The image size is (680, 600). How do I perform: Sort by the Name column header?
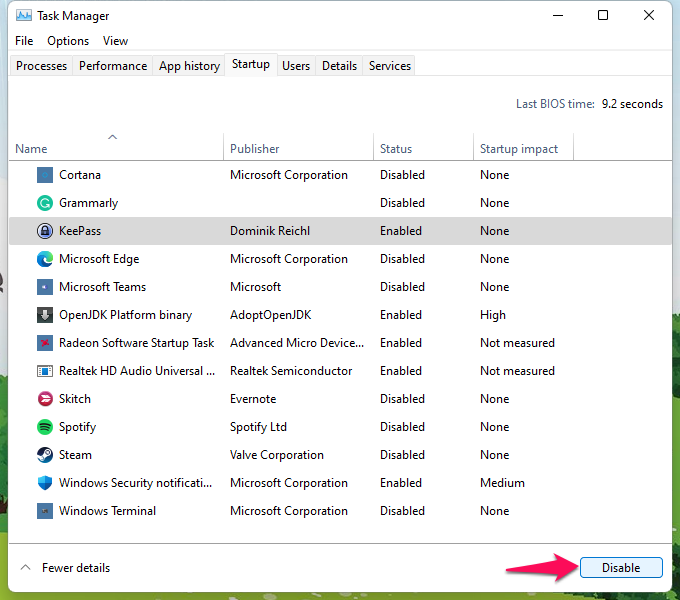pos(116,147)
